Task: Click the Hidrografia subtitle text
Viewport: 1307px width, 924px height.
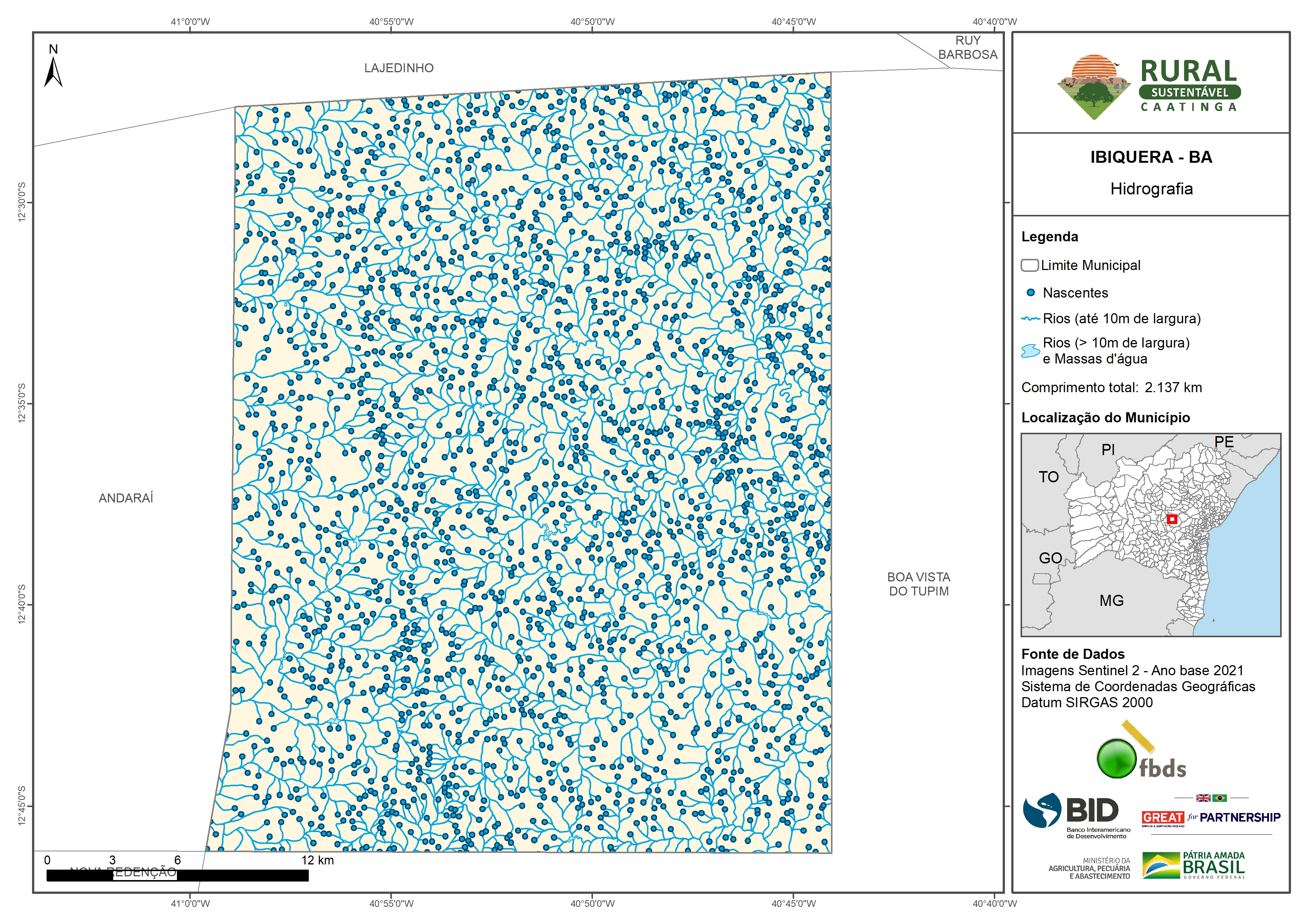Action: coord(1151,189)
